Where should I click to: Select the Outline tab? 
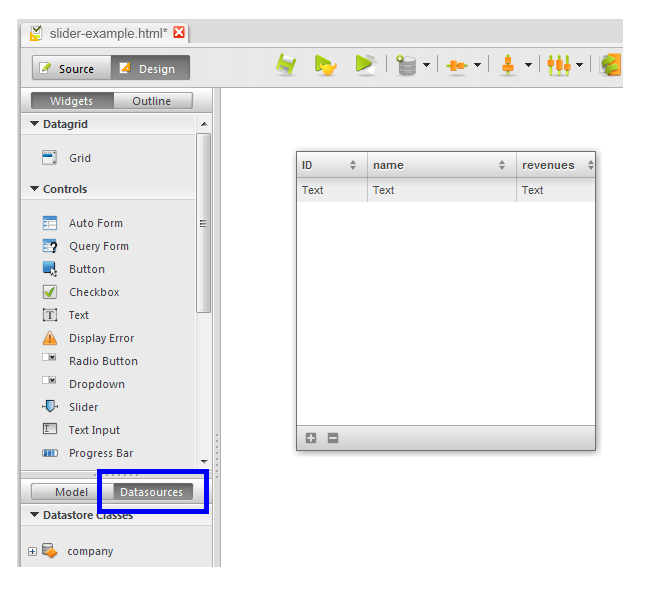(153, 101)
